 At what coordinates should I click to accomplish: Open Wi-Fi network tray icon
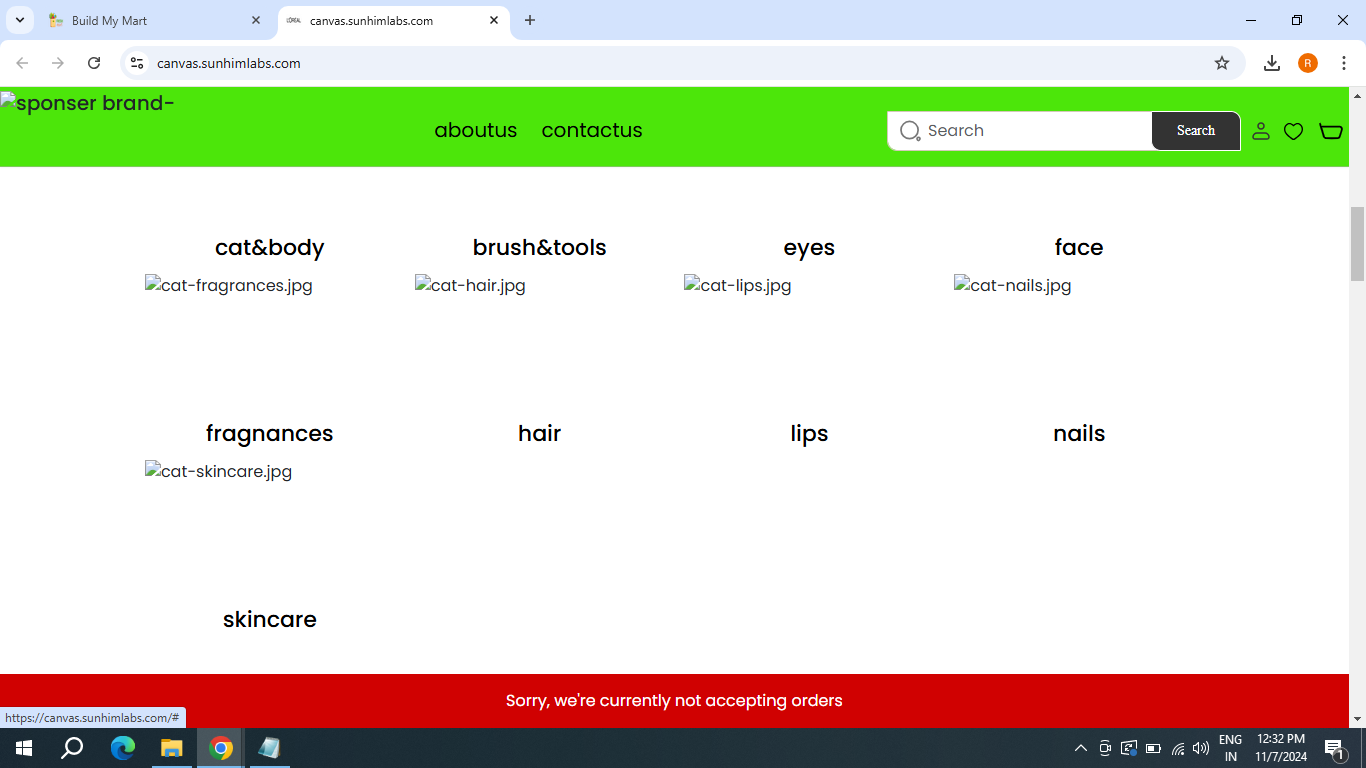[1178, 748]
